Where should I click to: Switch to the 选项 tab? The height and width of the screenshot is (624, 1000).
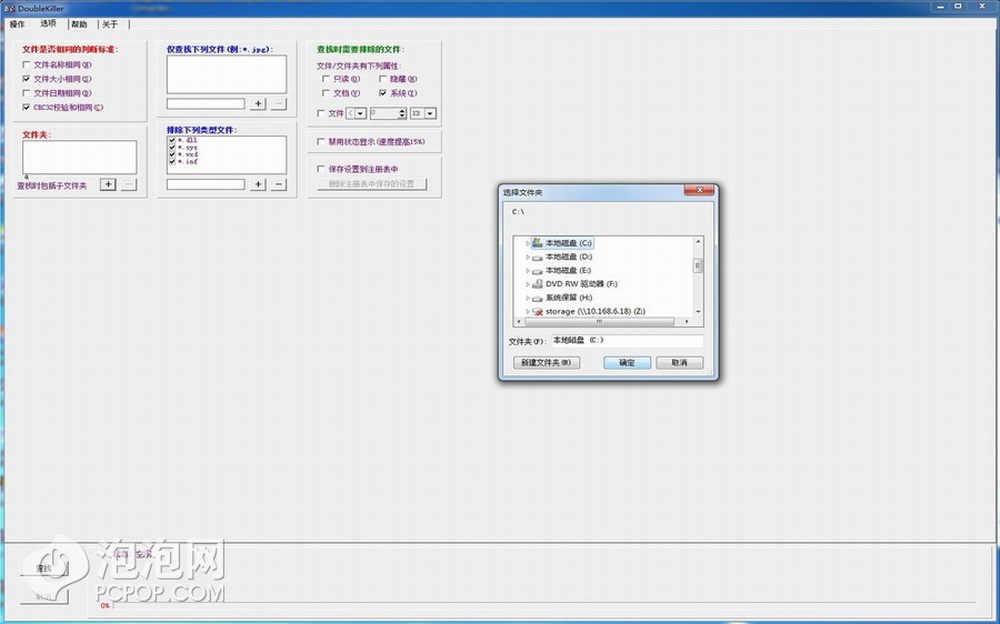pos(48,24)
